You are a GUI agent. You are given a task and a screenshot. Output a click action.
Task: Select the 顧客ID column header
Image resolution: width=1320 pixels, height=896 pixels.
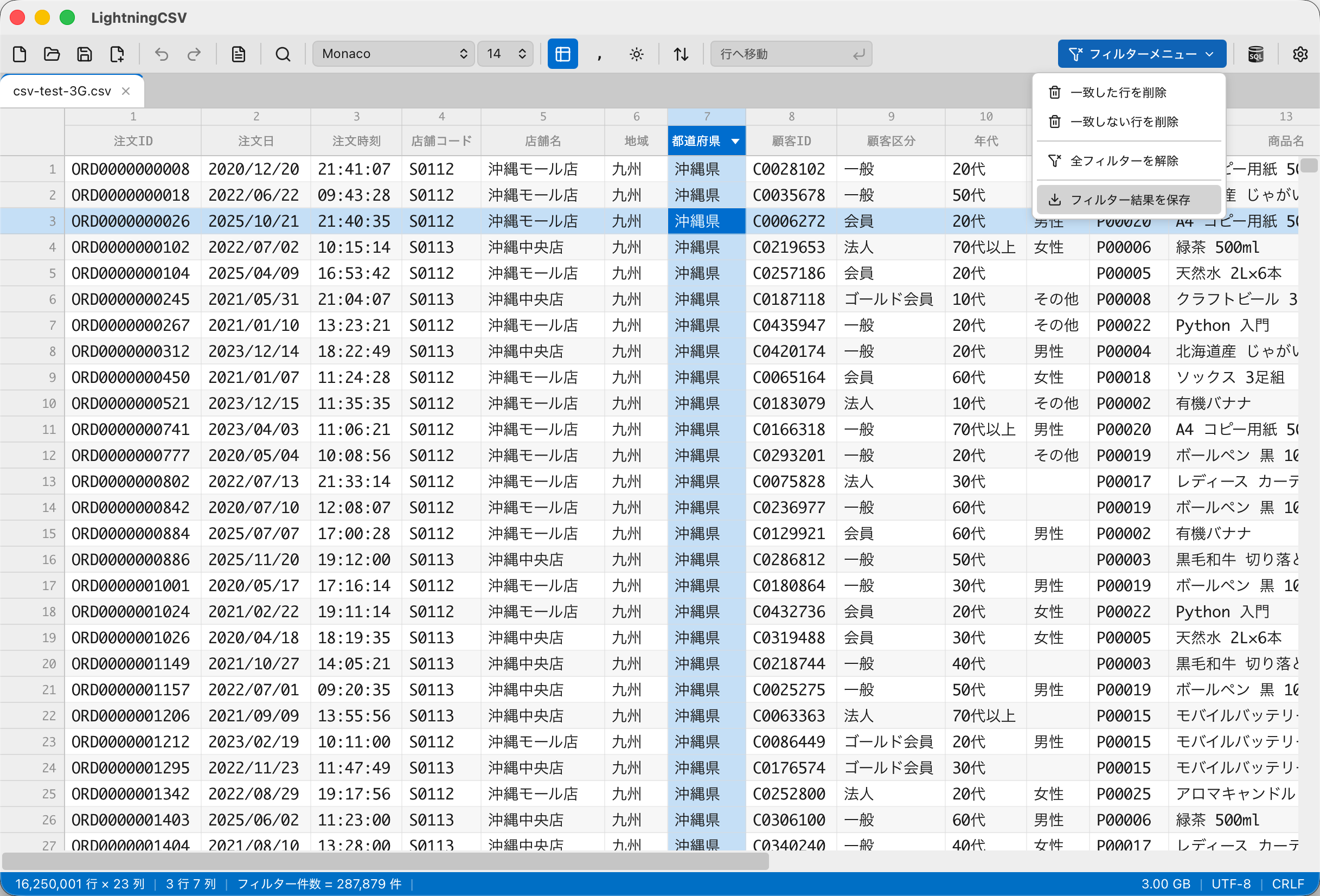tap(791, 141)
